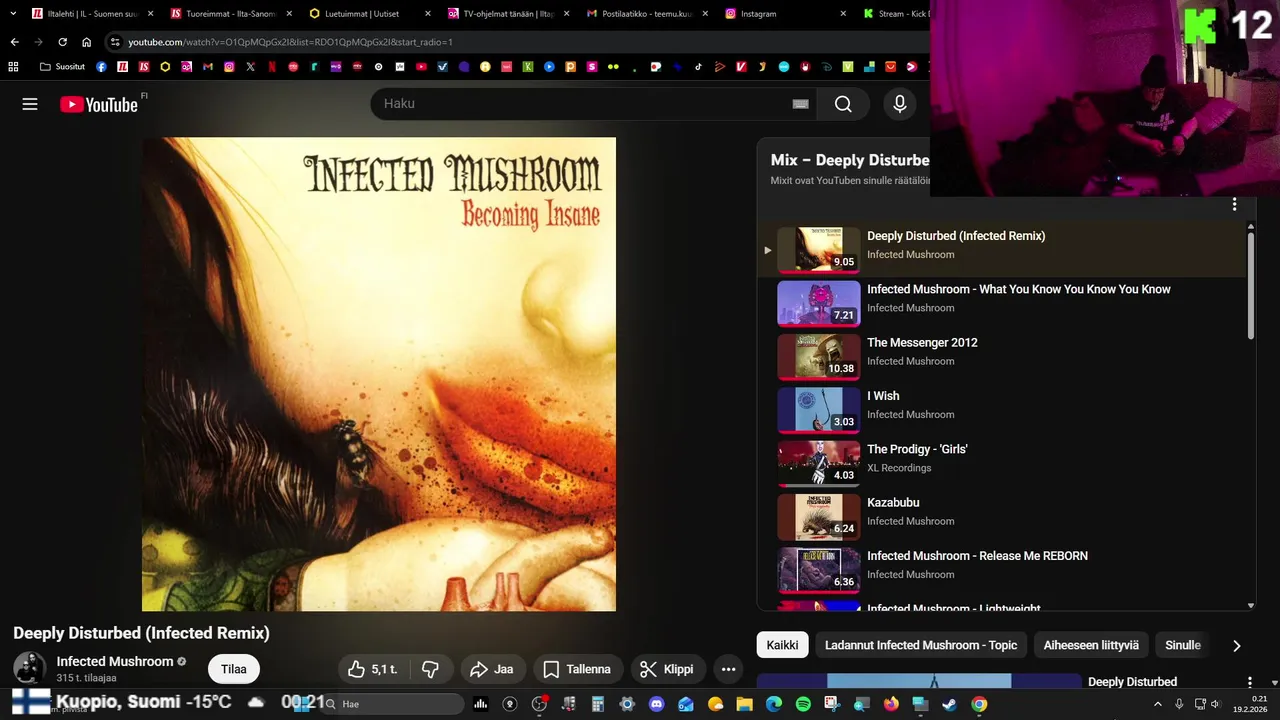The height and width of the screenshot is (720, 1280).
Task: Like the video with thumbs up
Action: (374, 669)
